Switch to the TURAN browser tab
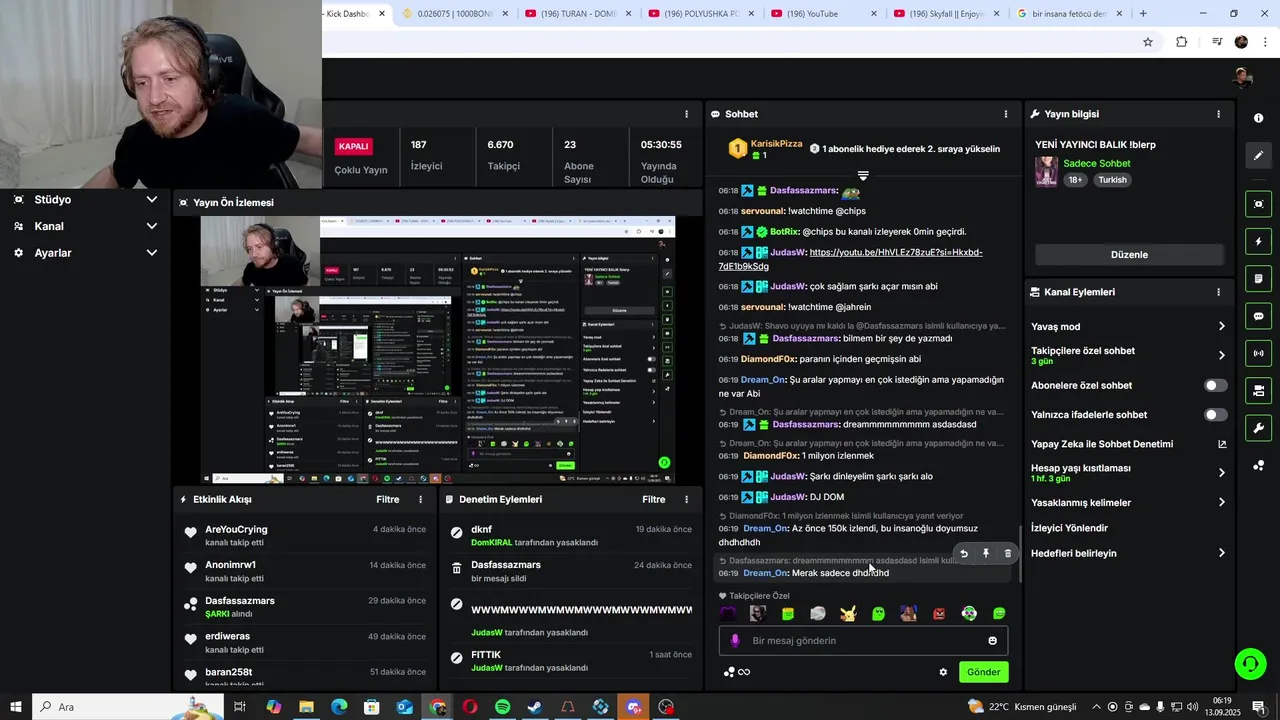Viewport: 1280px width, 720px height. pos(577,14)
